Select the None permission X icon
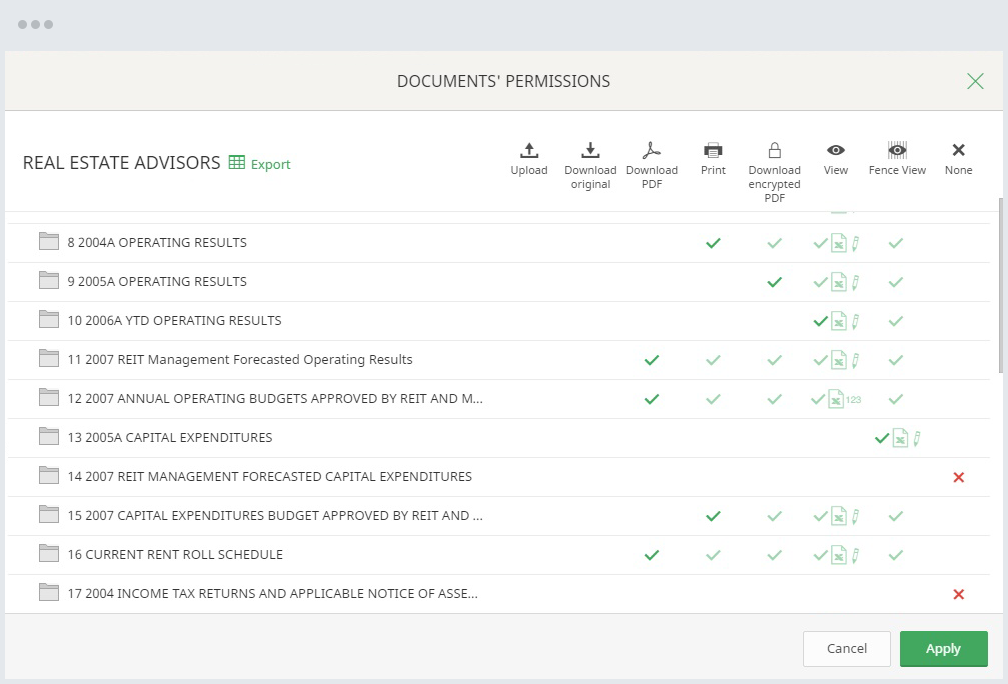Image resolution: width=1008 pixels, height=684 pixels. 958,150
